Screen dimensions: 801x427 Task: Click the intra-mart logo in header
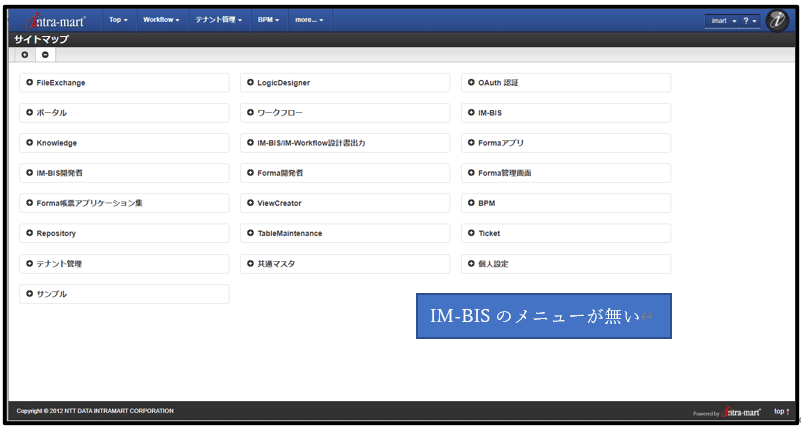[56, 20]
